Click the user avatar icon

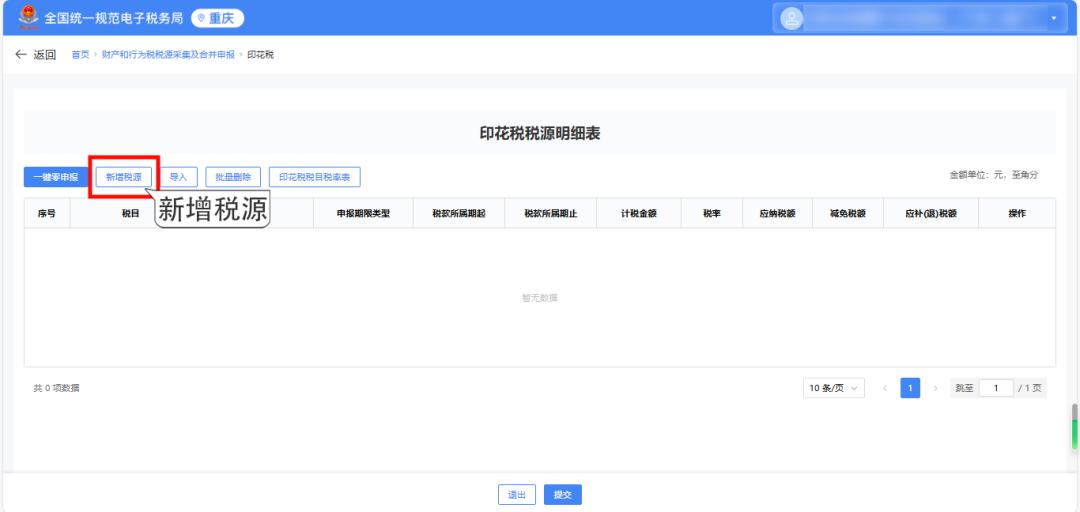791,18
